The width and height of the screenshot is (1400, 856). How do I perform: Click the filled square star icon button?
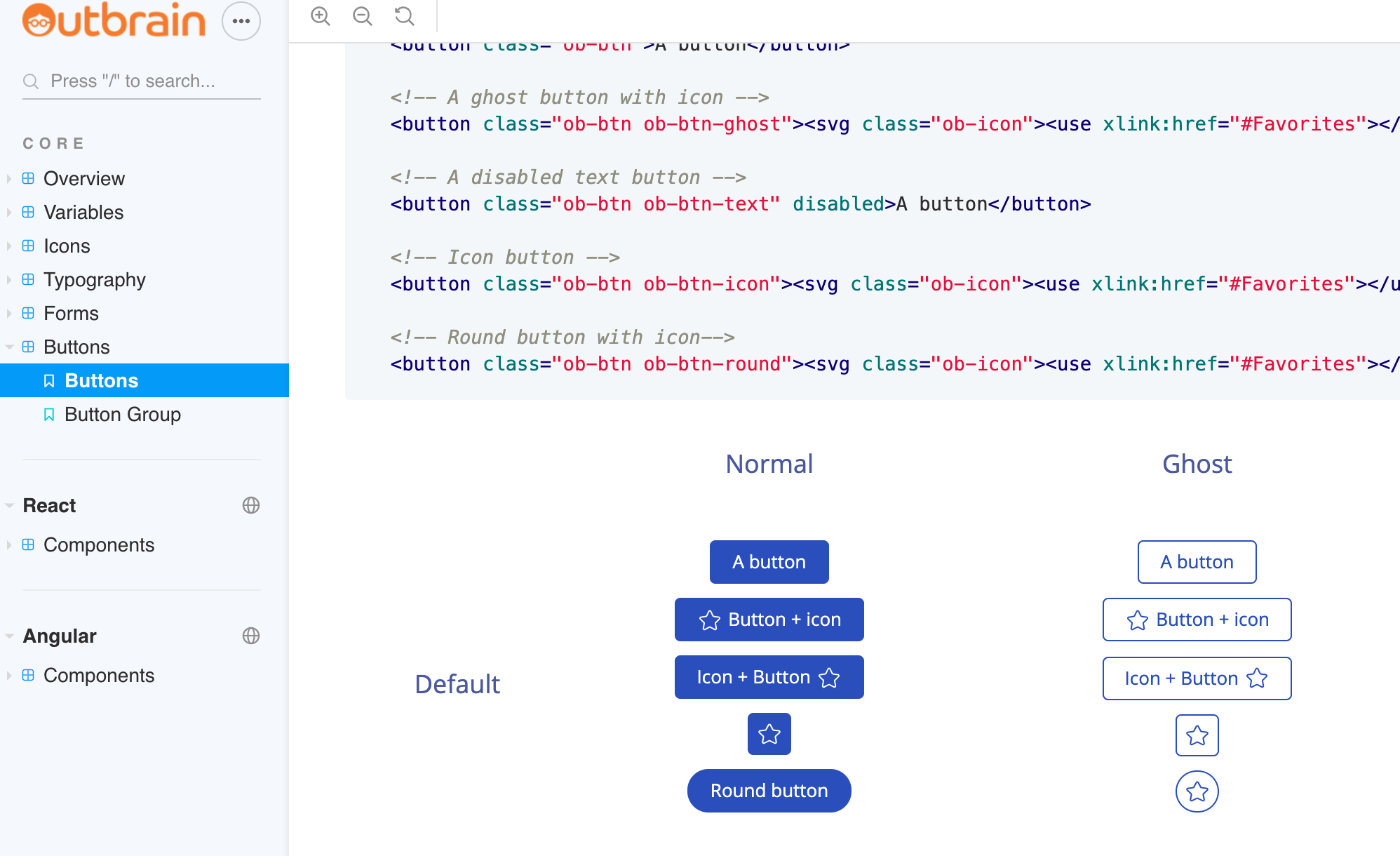pos(769,734)
